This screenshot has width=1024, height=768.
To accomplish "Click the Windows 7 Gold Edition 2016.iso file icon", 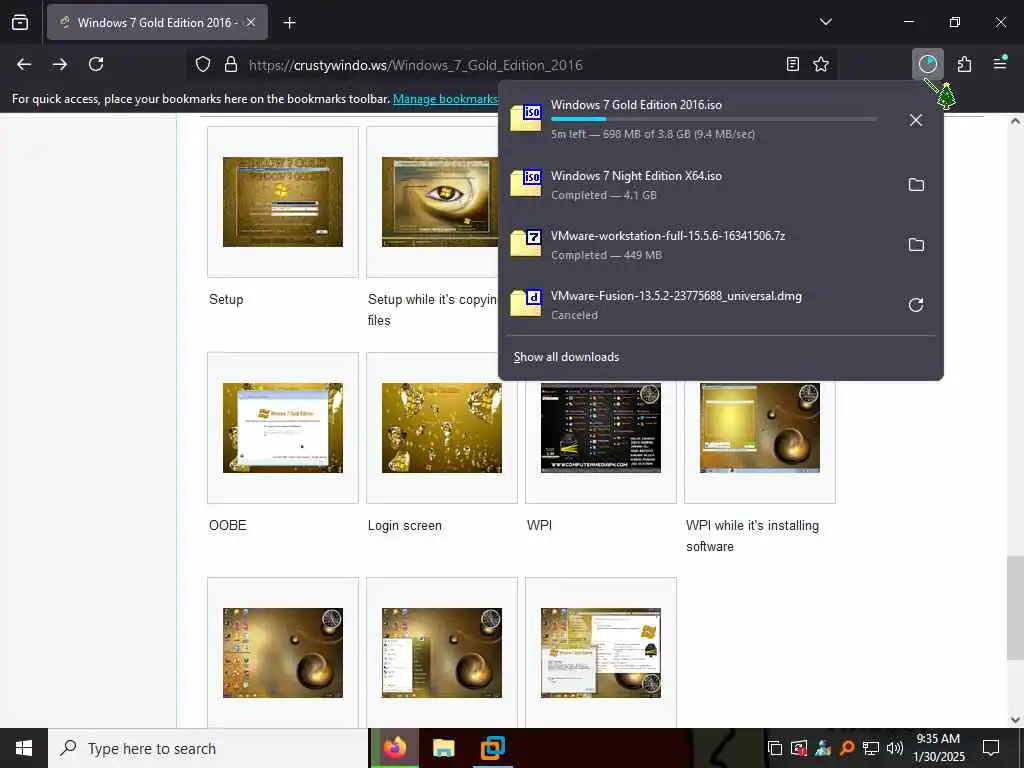I will (526, 118).
